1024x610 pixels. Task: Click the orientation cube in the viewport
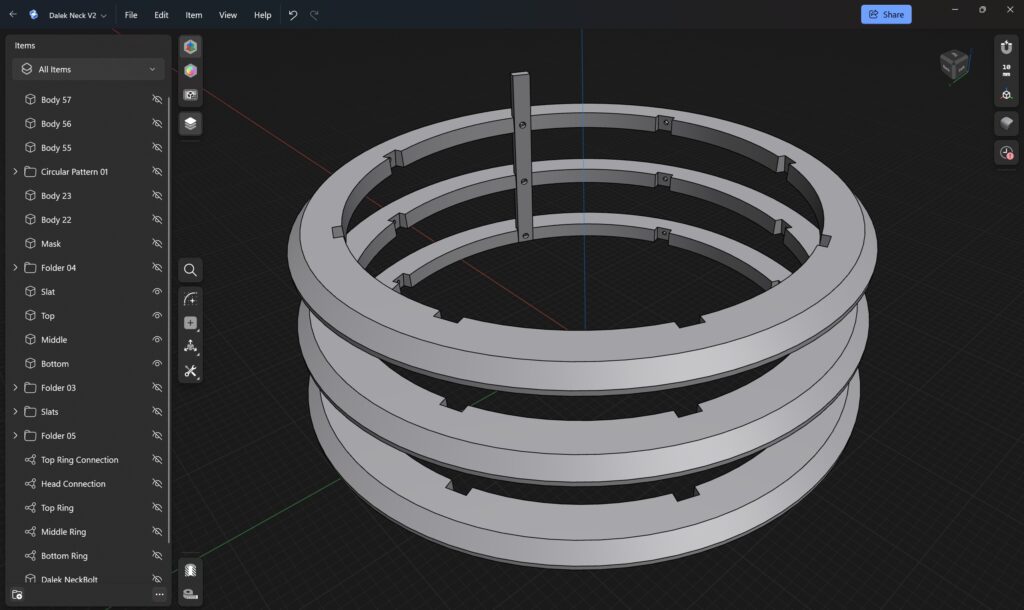point(953,66)
